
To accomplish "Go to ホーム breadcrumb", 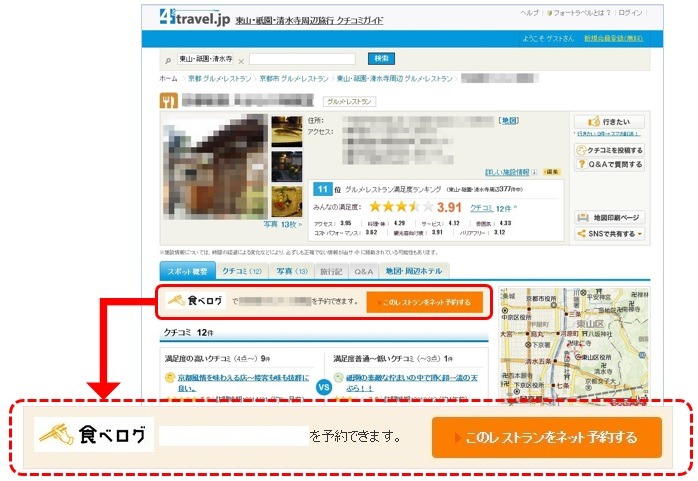I will [168, 78].
